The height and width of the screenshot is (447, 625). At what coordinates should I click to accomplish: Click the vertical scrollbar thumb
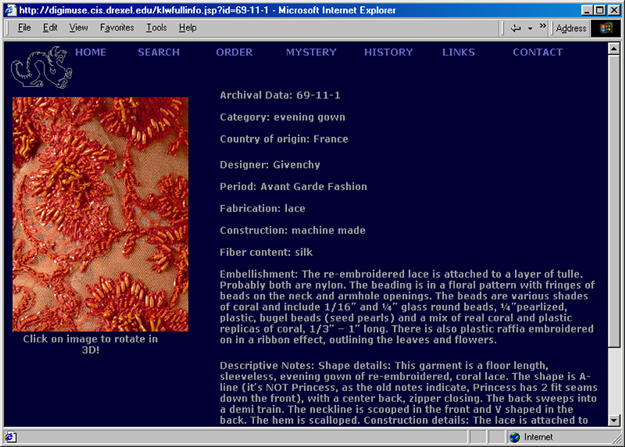click(614, 201)
